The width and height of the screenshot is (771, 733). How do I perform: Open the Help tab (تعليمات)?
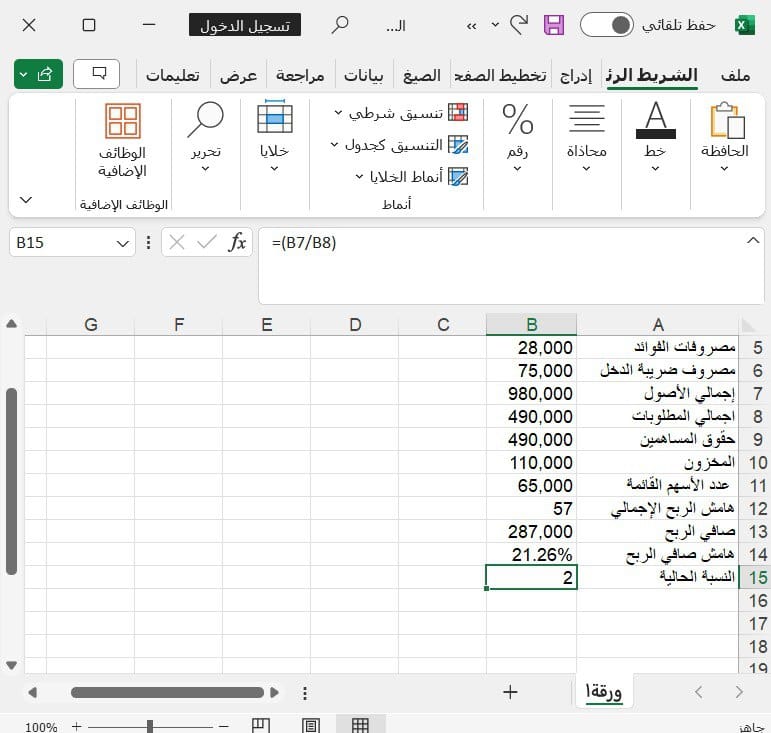pos(173,75)
